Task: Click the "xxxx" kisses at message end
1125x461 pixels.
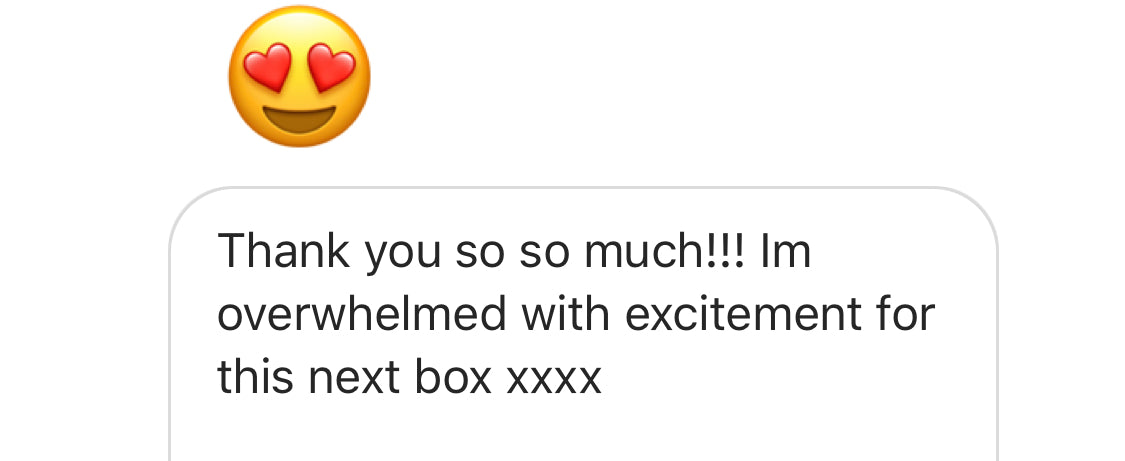Action: point(554,378)
